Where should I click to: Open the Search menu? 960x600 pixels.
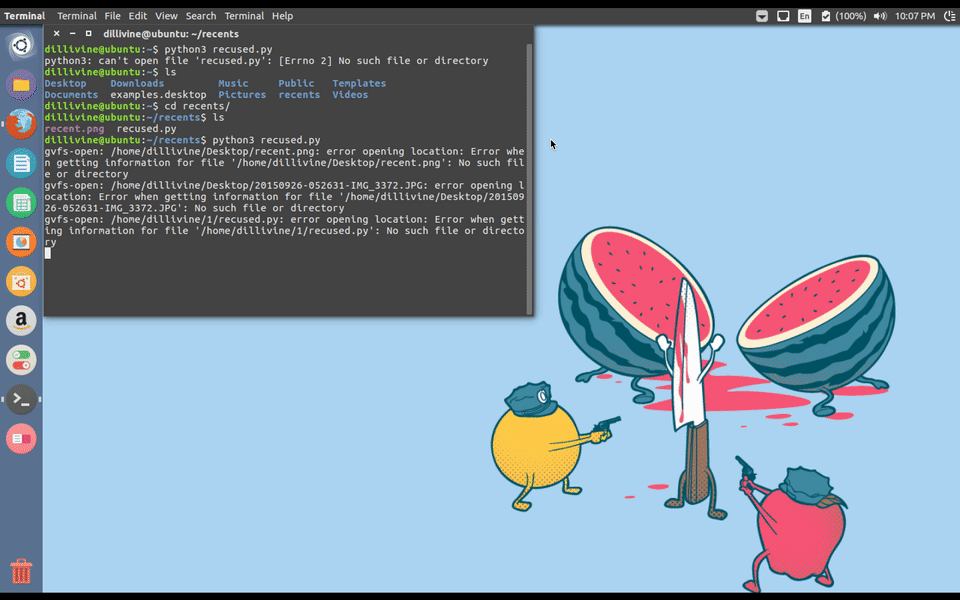point(201,16)
